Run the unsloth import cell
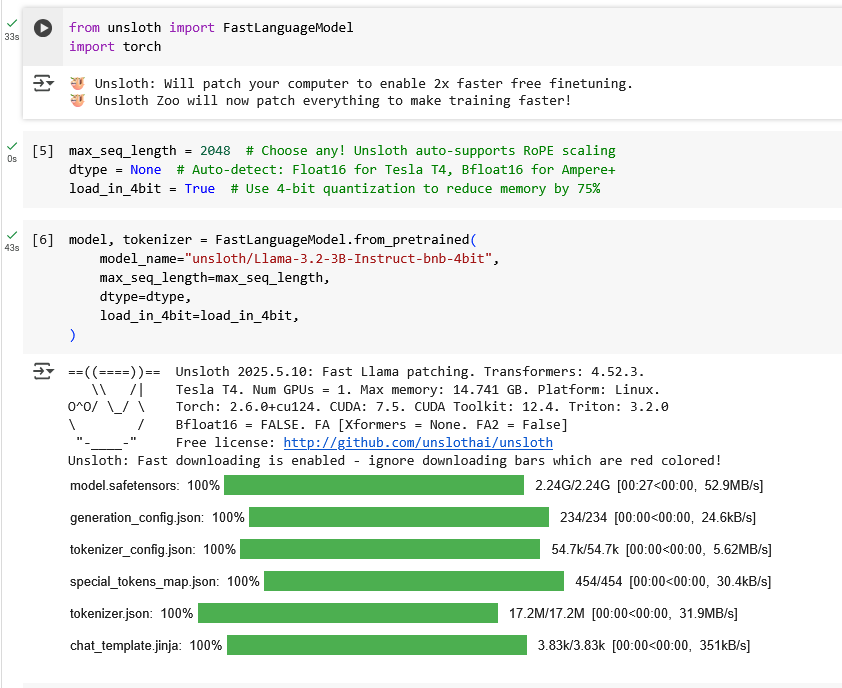Viewport: 842px width, 688px height. [x=43, y=28]
